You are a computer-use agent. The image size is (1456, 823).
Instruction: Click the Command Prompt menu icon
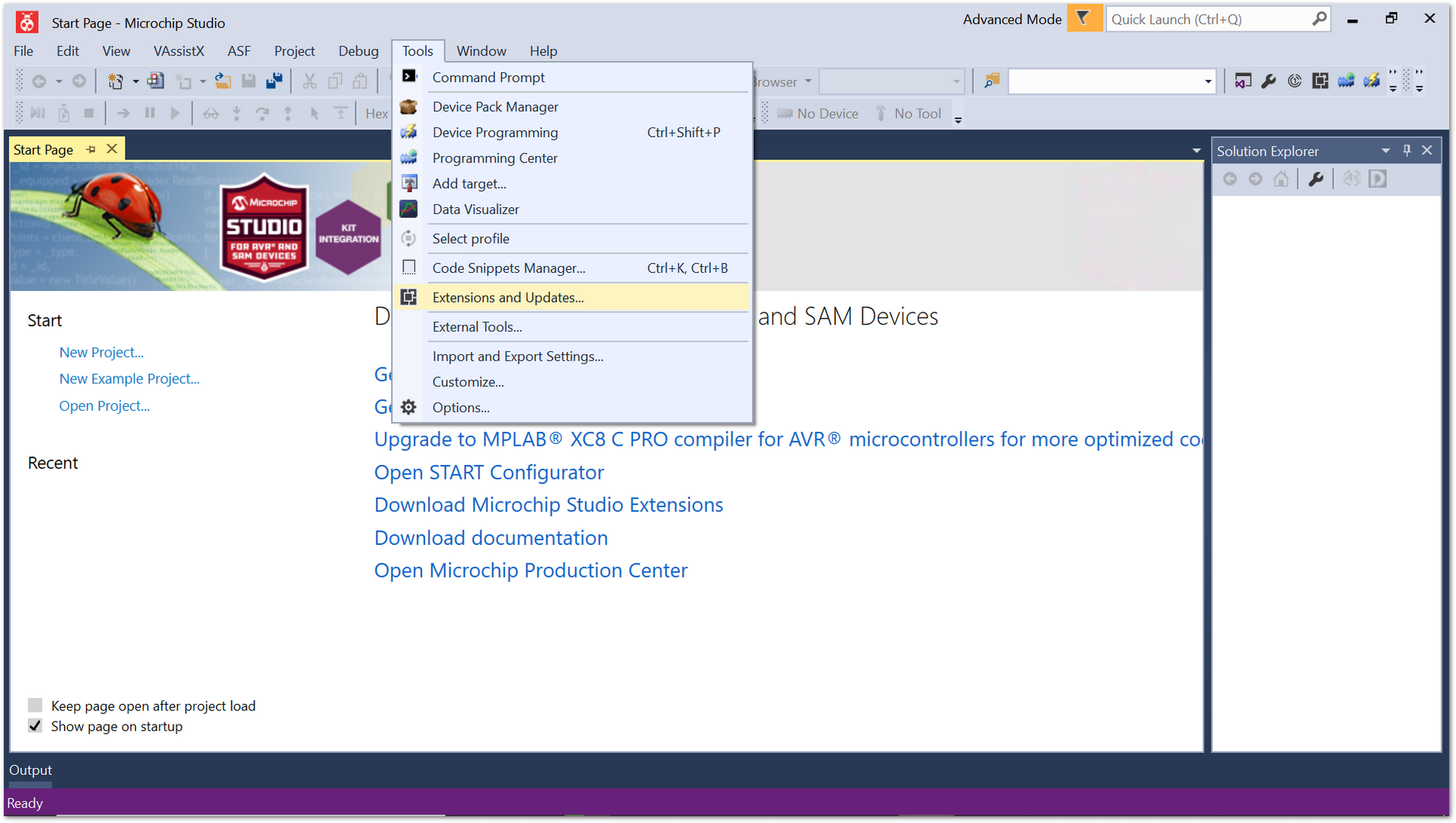tap(409, 76)
